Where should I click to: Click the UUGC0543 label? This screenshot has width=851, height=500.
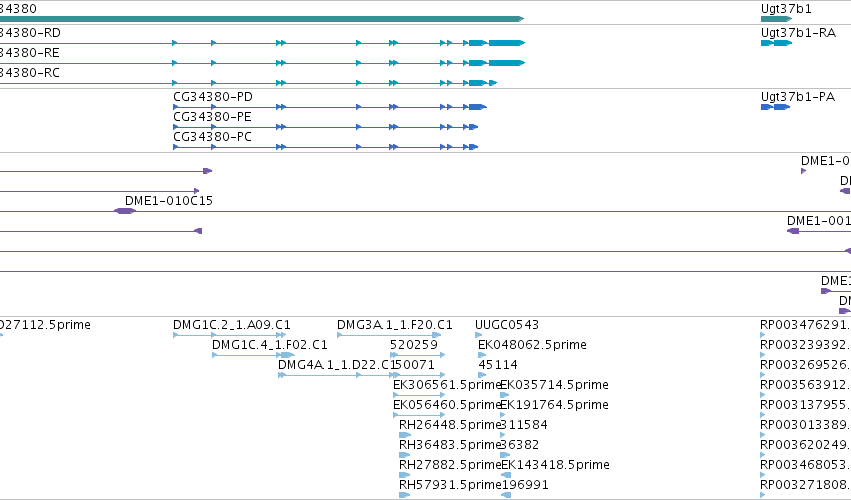tap(507, 325)
